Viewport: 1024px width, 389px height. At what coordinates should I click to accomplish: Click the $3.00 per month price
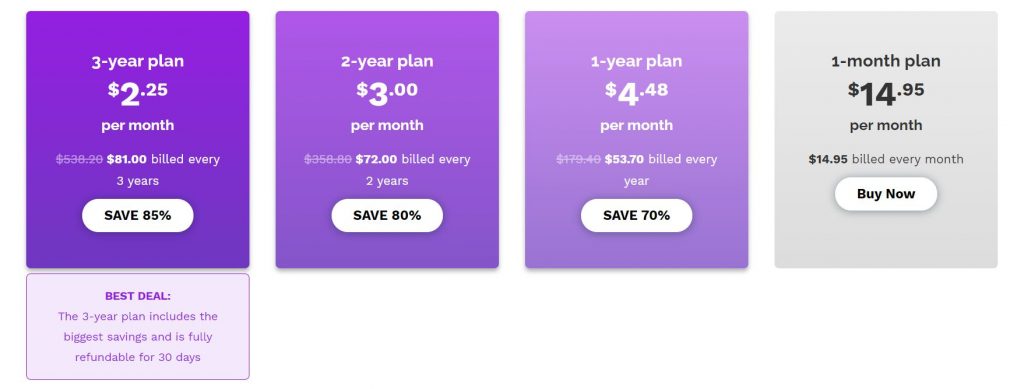(387, 94)
